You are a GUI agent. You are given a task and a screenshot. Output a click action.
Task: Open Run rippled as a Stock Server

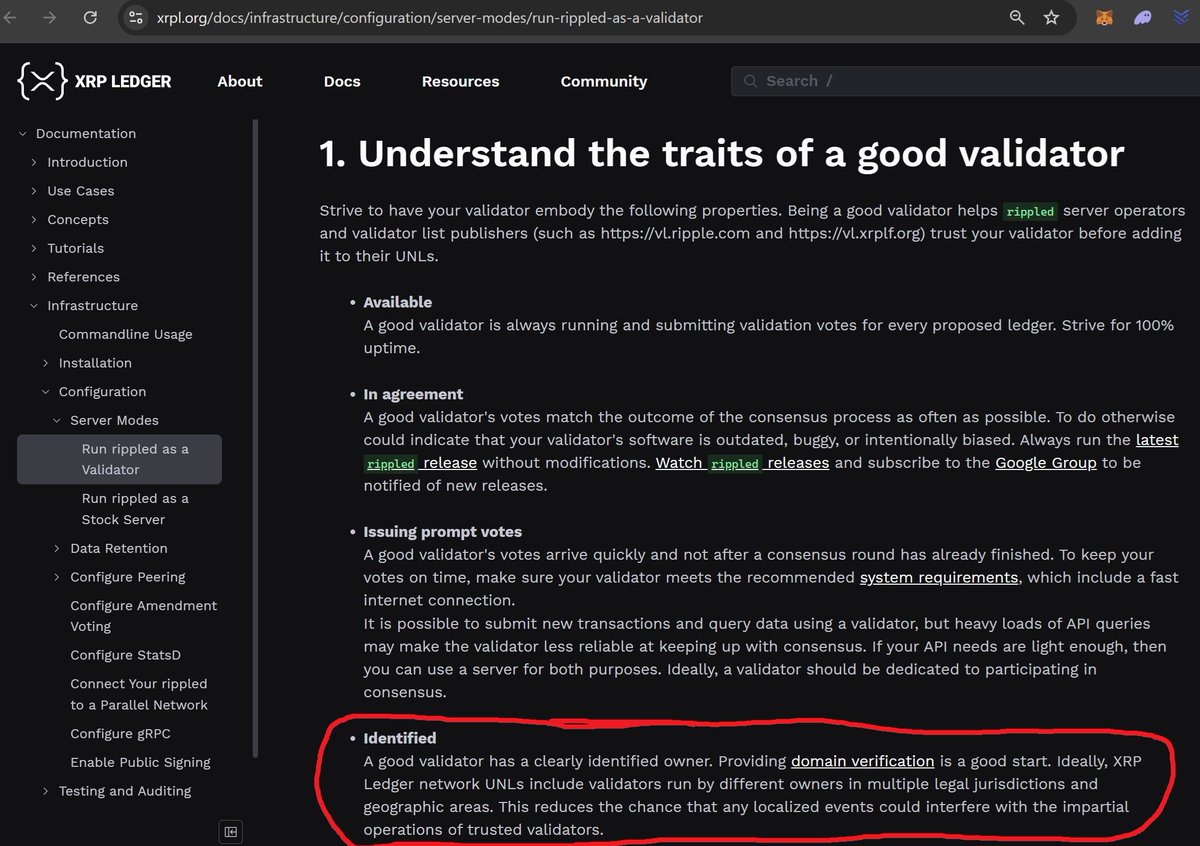pos(135,509)
